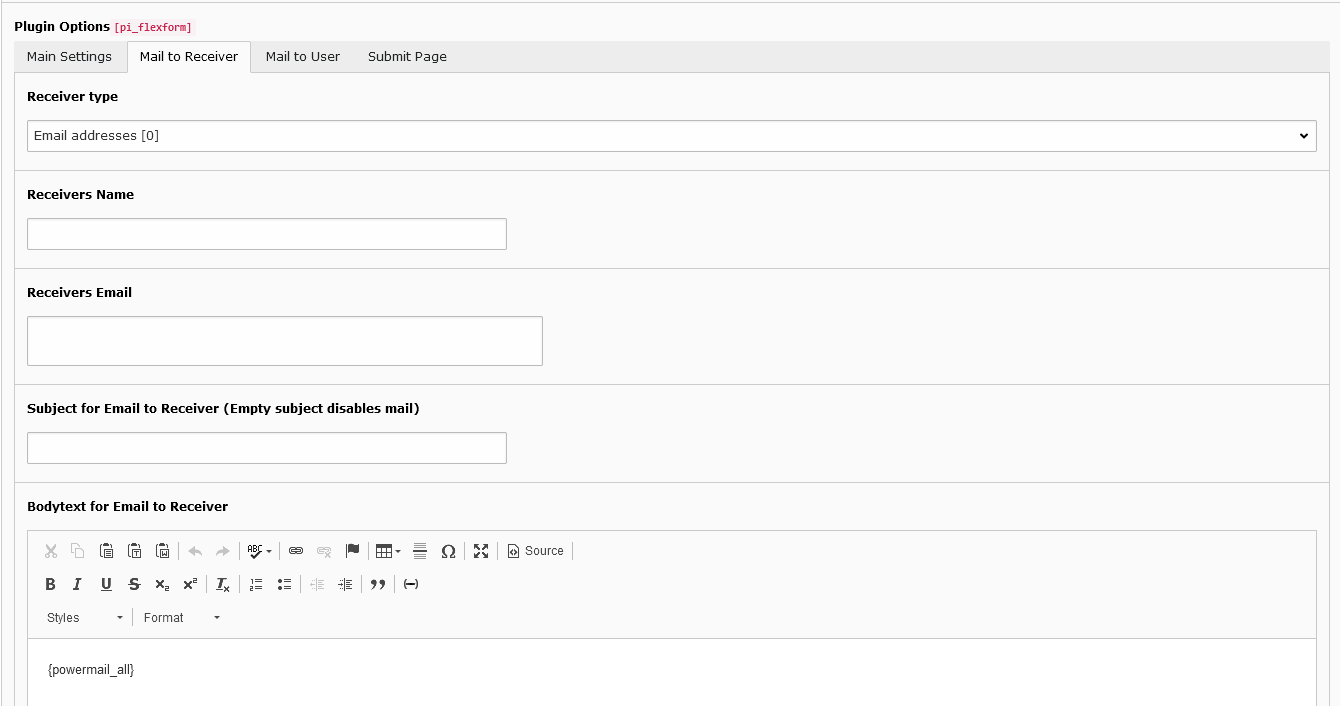The image size is (1340, 706).
Task: Apply strikethrough formatting in the editor
Action: coord(134,584)
